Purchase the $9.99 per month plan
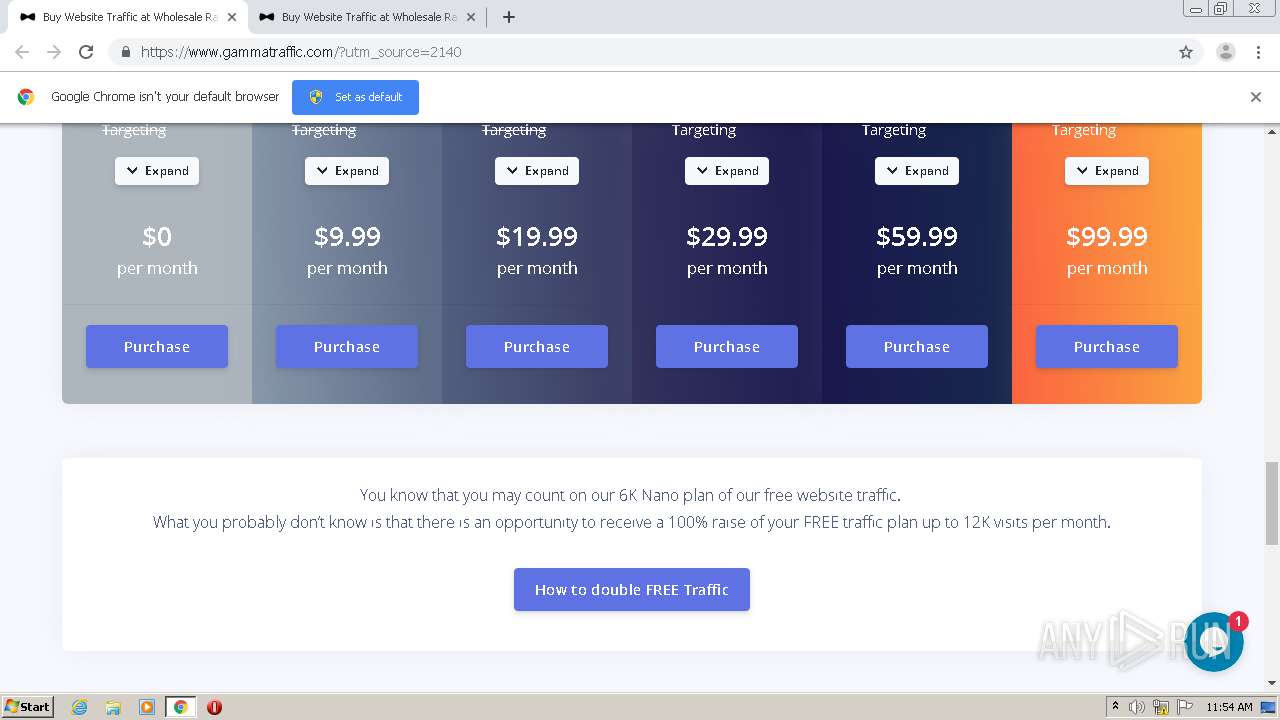The image size is (1280, 720). point(347,346)
